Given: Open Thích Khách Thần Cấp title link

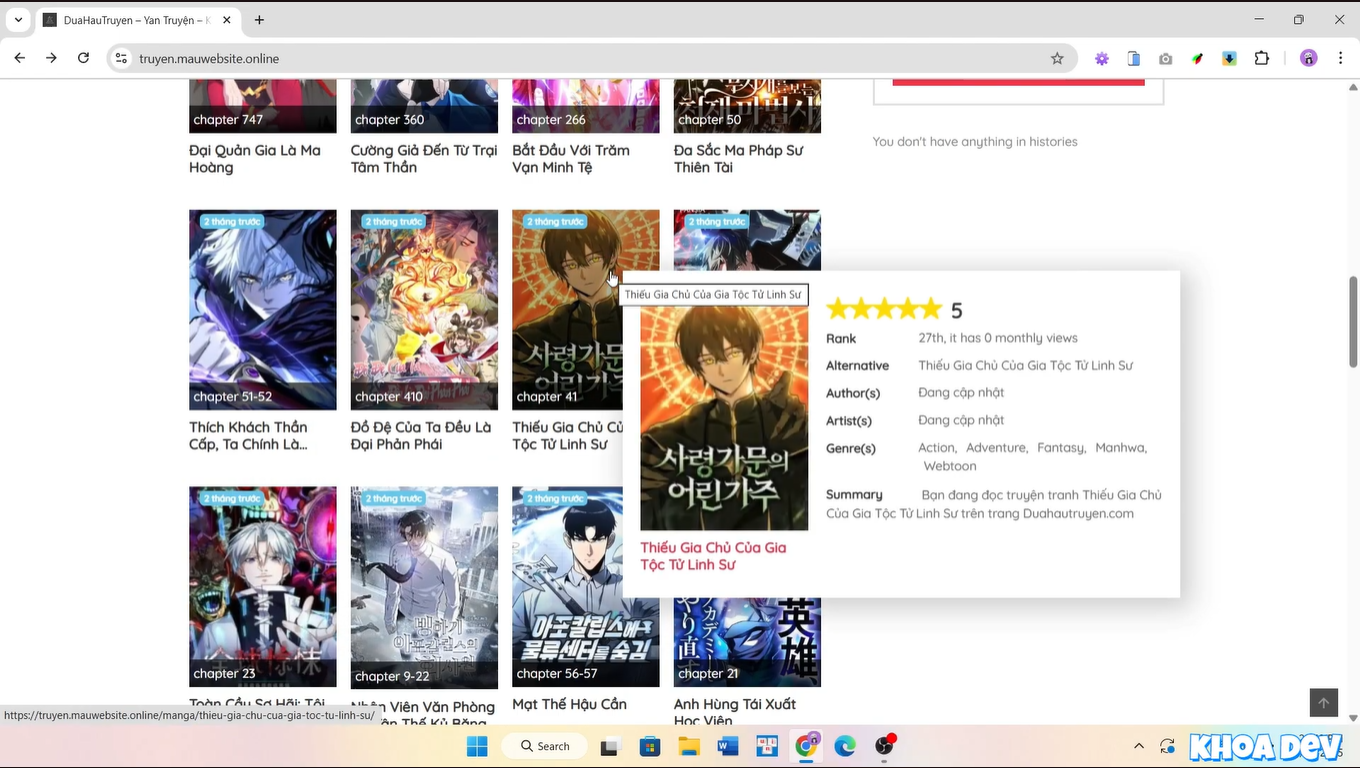Looking at the screenshot, I should 248,436.
